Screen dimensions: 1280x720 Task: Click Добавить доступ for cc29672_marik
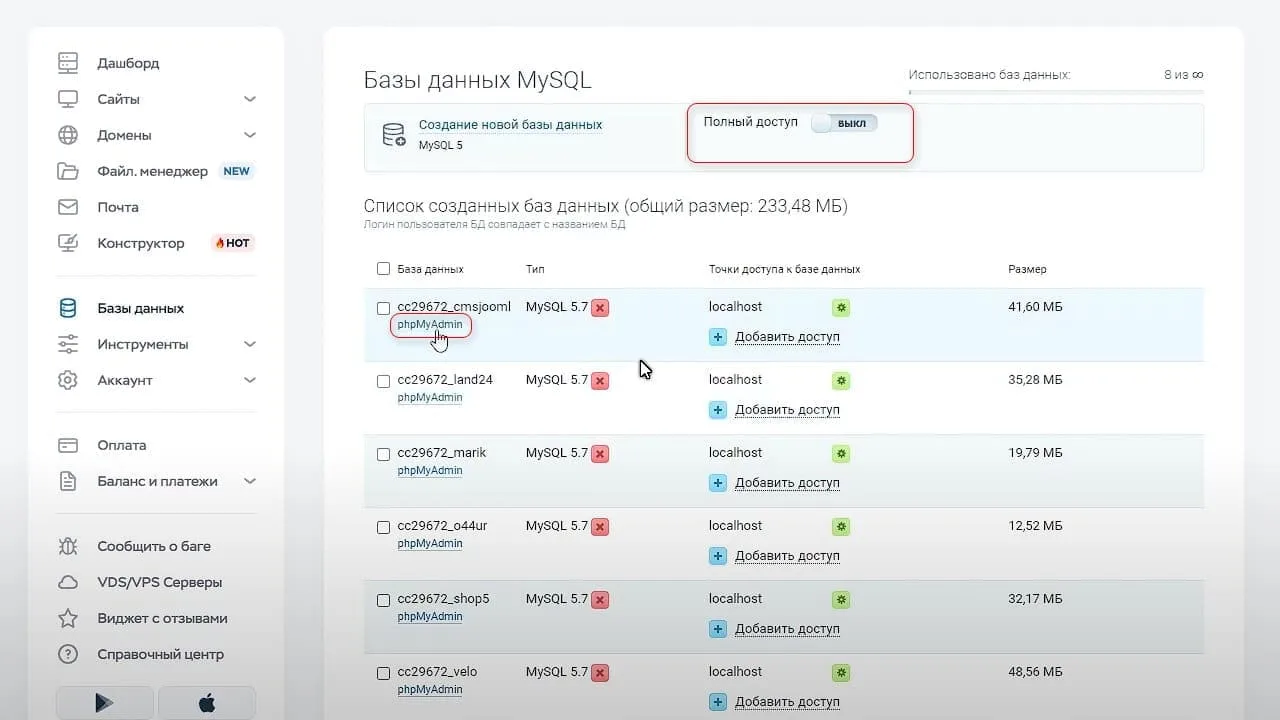point(787,483)
